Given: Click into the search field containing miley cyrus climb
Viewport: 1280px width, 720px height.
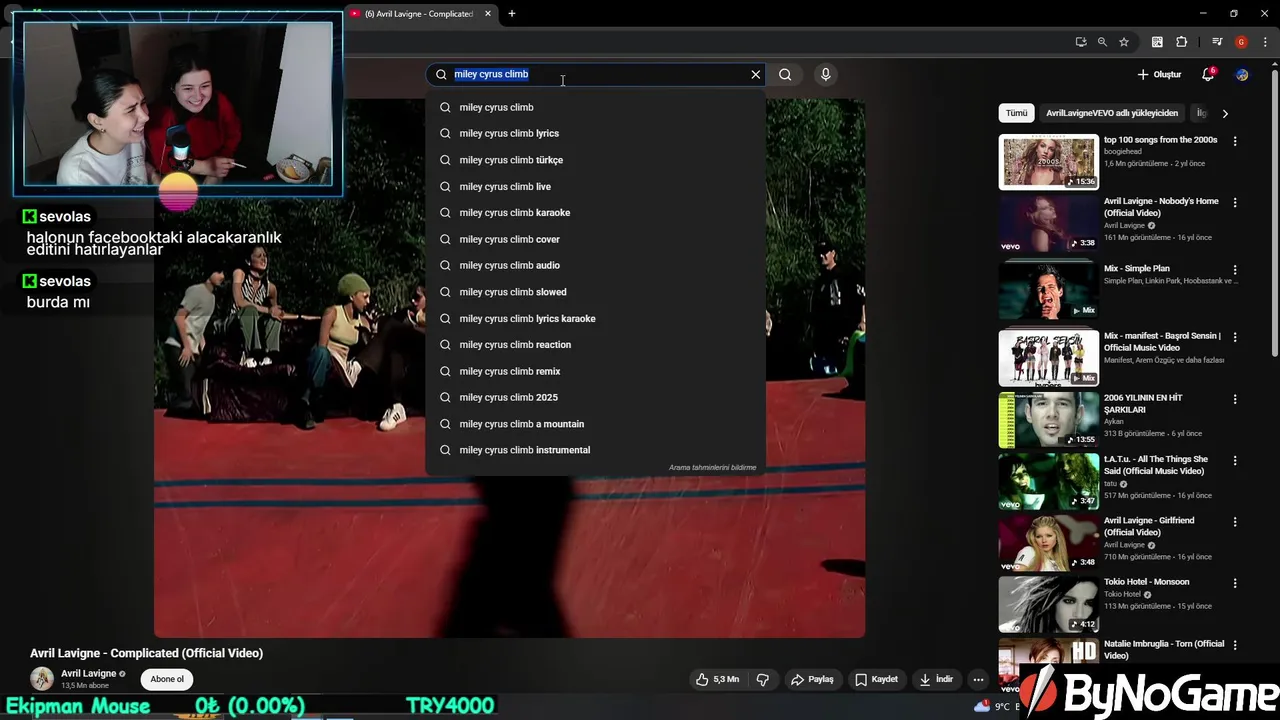Looking at the screenshot, I should (598, 74).
